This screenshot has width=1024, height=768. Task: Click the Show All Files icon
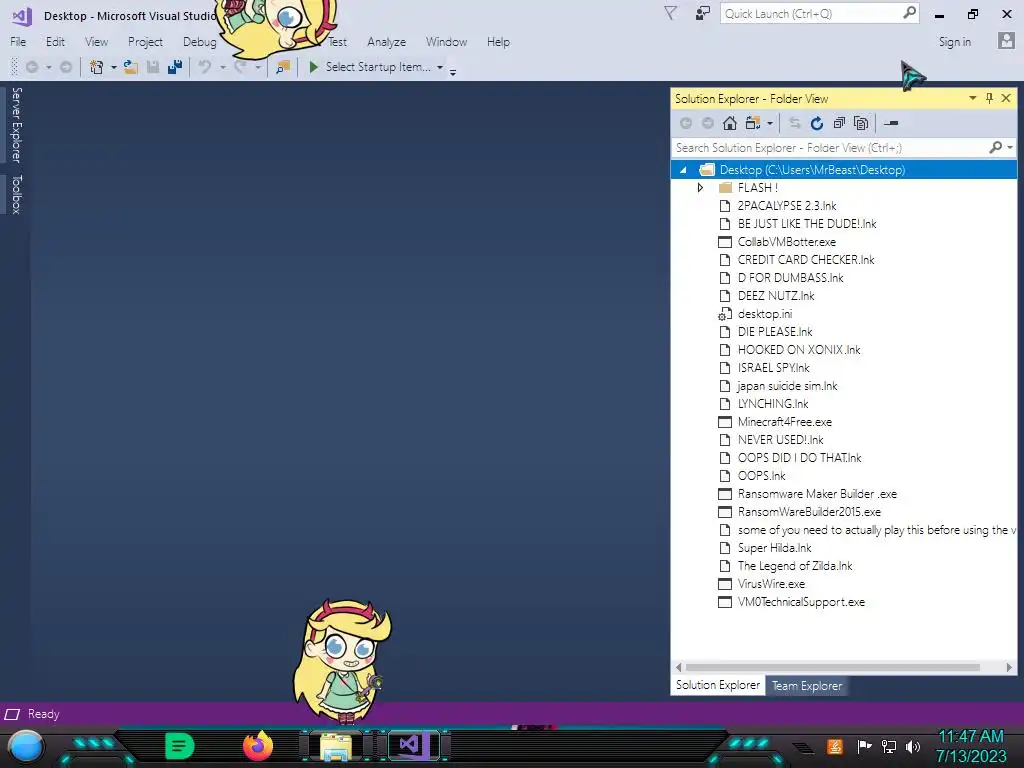click(x=861, y=123)
